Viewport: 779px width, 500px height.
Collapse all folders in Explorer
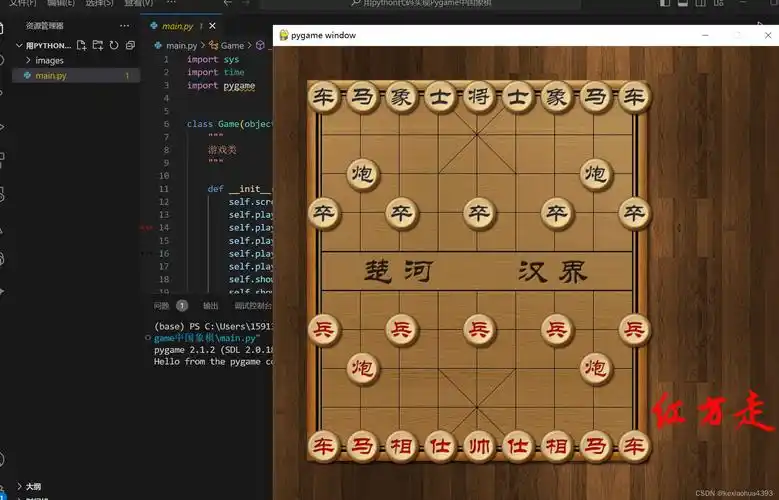130,45
